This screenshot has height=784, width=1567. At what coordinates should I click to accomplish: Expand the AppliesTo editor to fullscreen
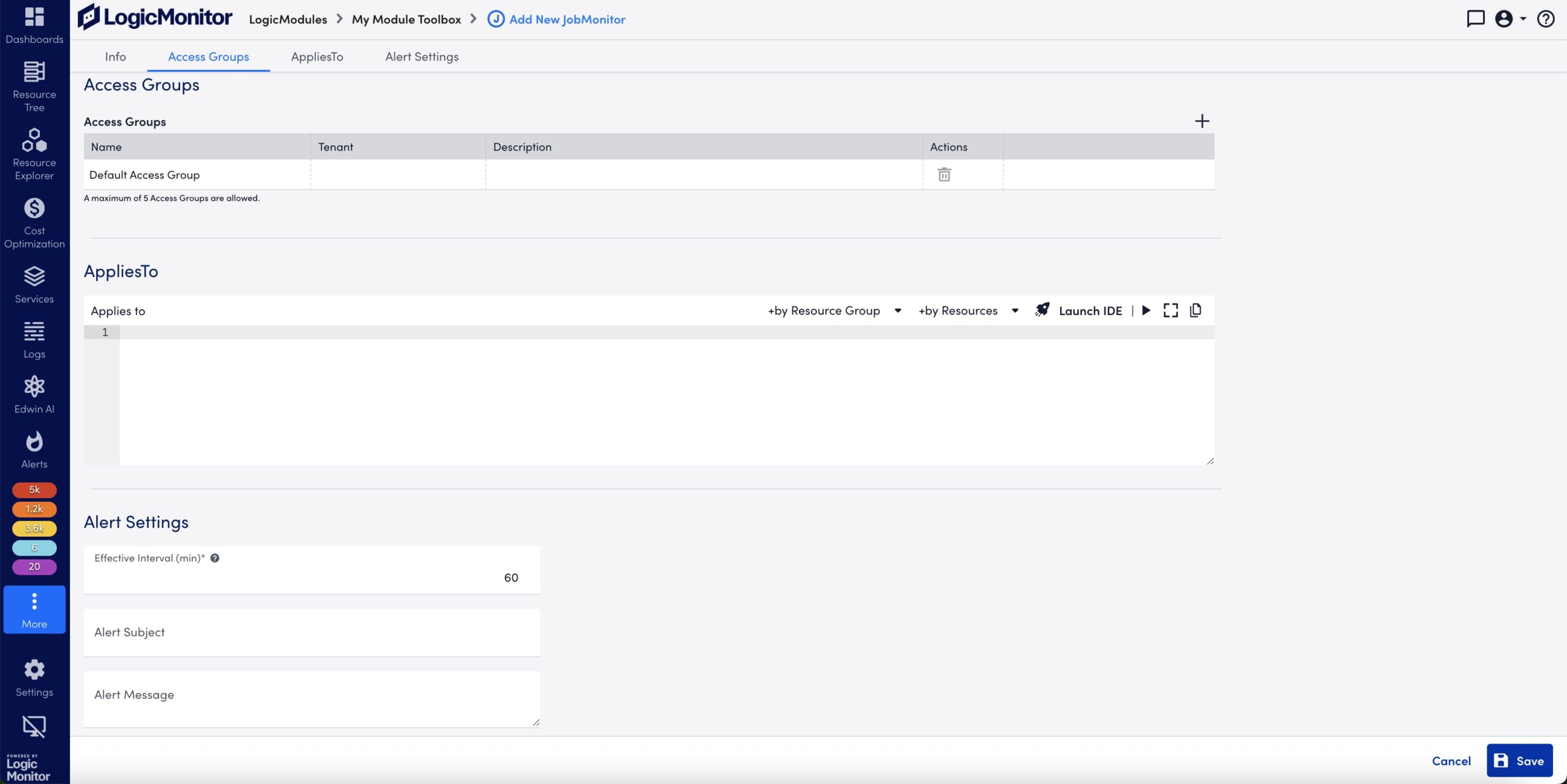(1171, 310)
